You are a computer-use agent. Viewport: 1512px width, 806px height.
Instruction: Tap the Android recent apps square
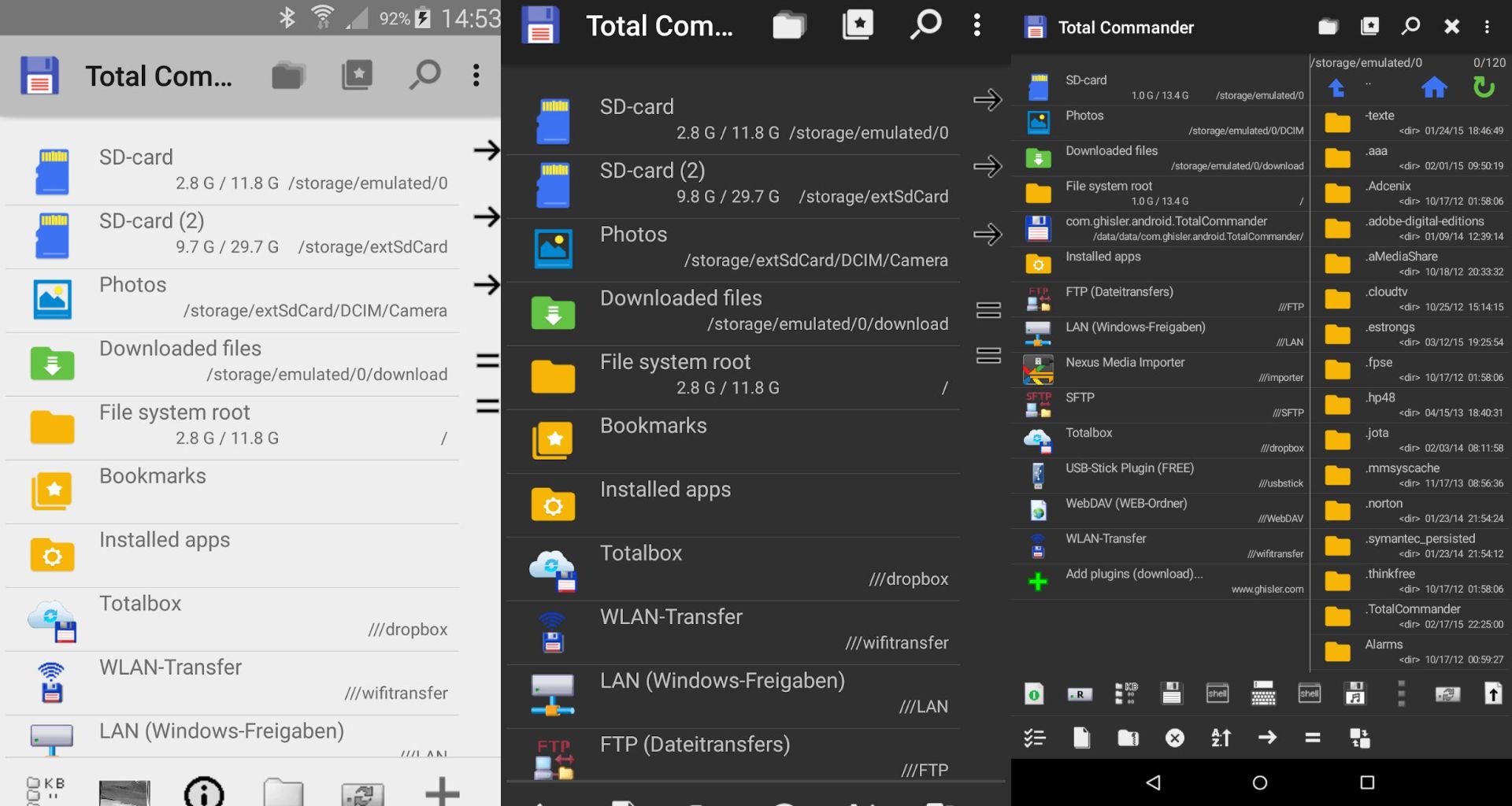coord(1367,782)
